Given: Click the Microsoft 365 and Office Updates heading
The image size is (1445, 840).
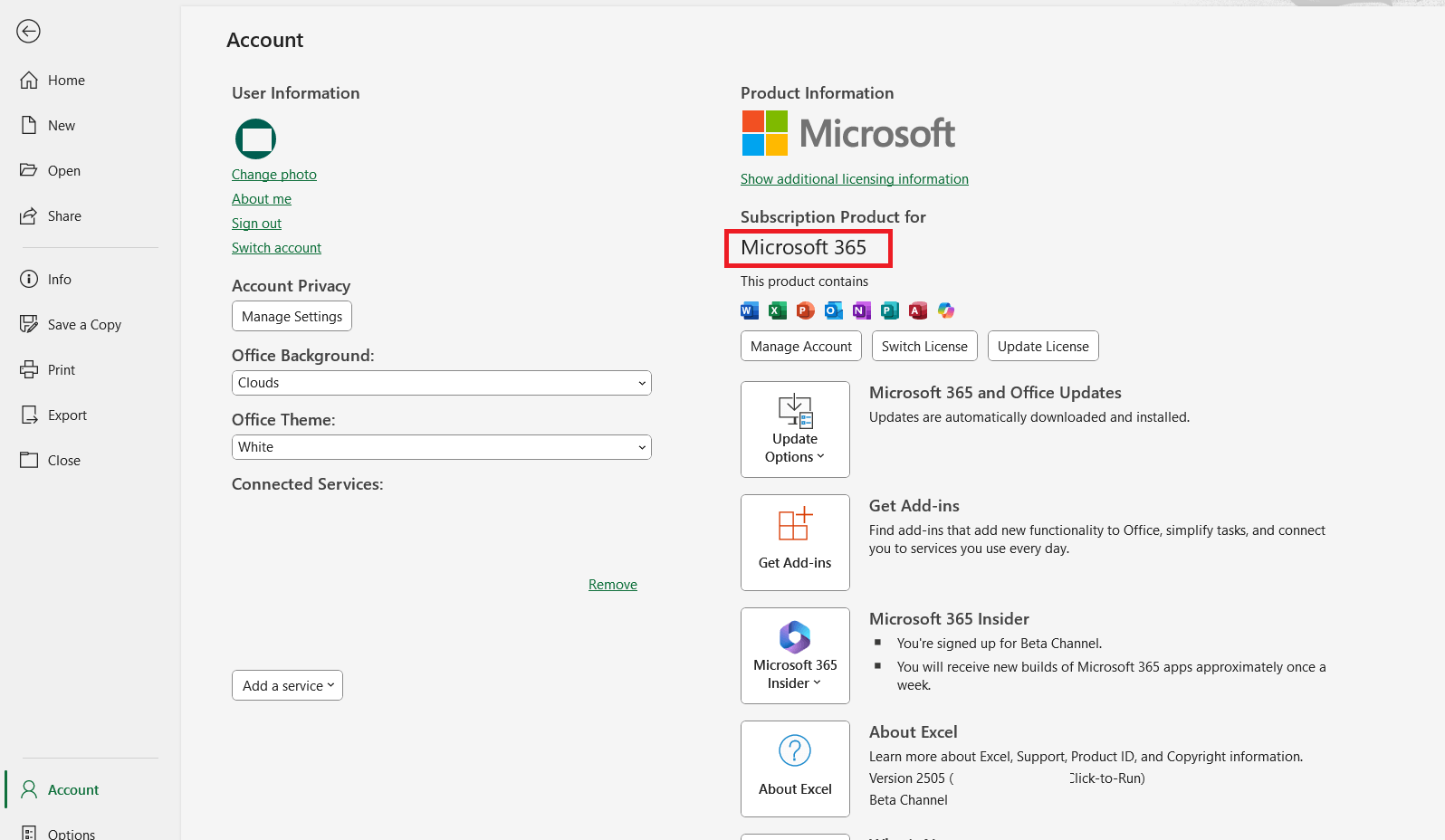Looking at the screenshot, I should [x=995, y=393].
